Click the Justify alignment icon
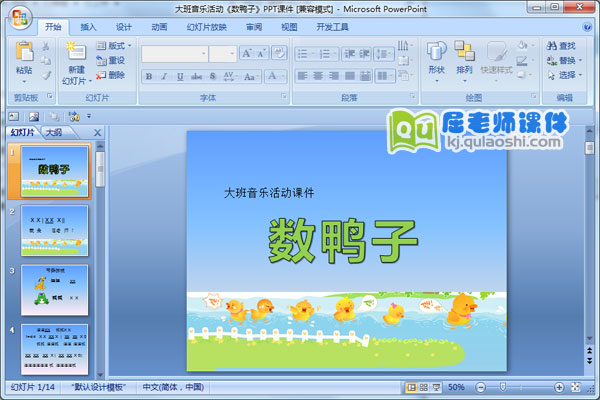600x400 pixels. pos(349,76)
